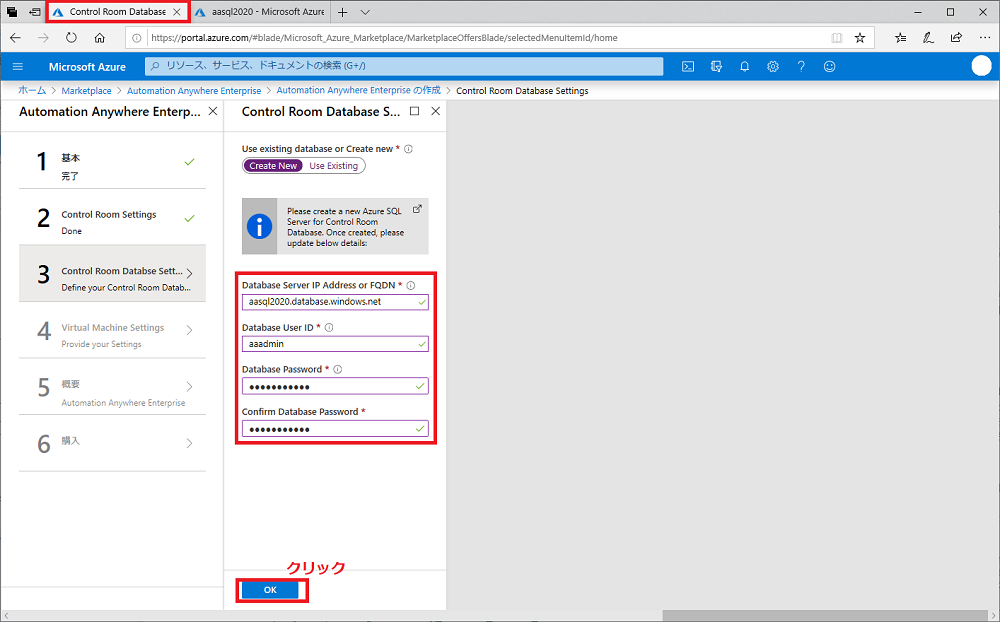Close the Control Room Database tab

coord(177,11)
